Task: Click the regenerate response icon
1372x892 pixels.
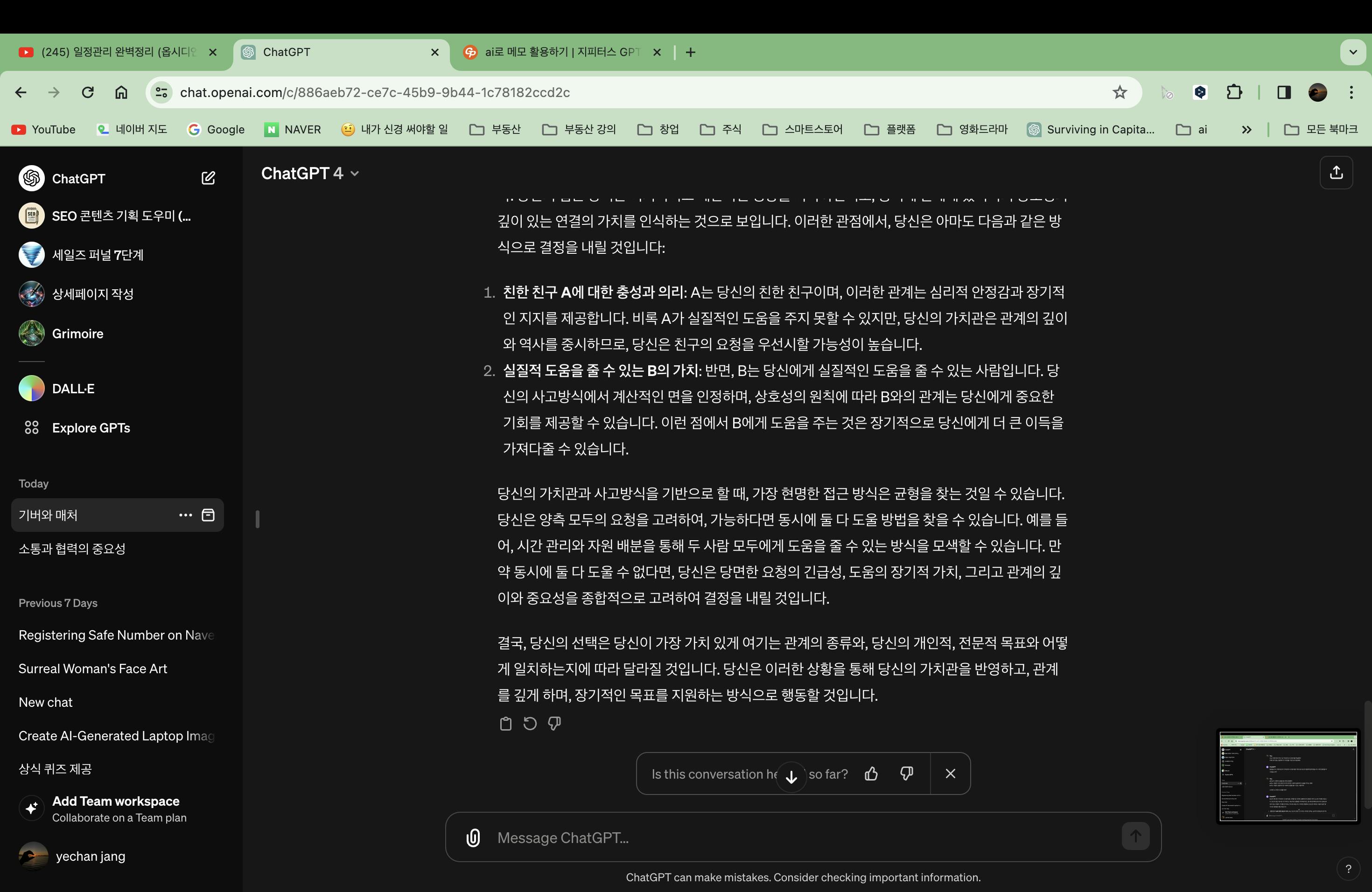Action: 530,724
